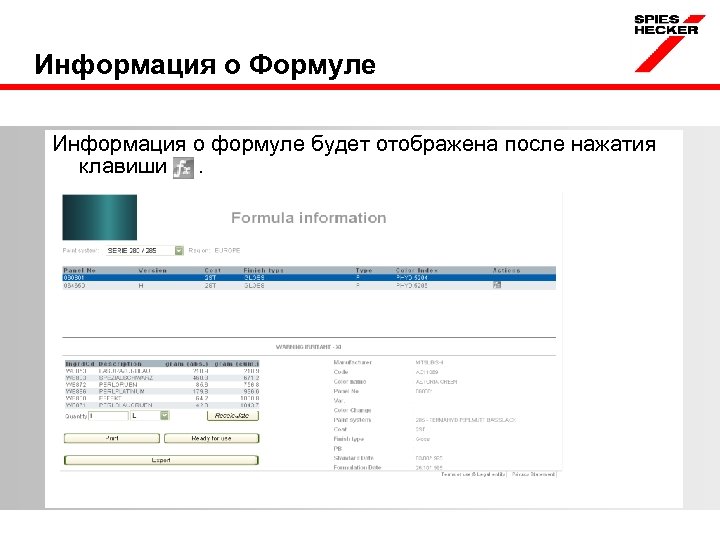Click the slide title Информация о Формуле

205,64
